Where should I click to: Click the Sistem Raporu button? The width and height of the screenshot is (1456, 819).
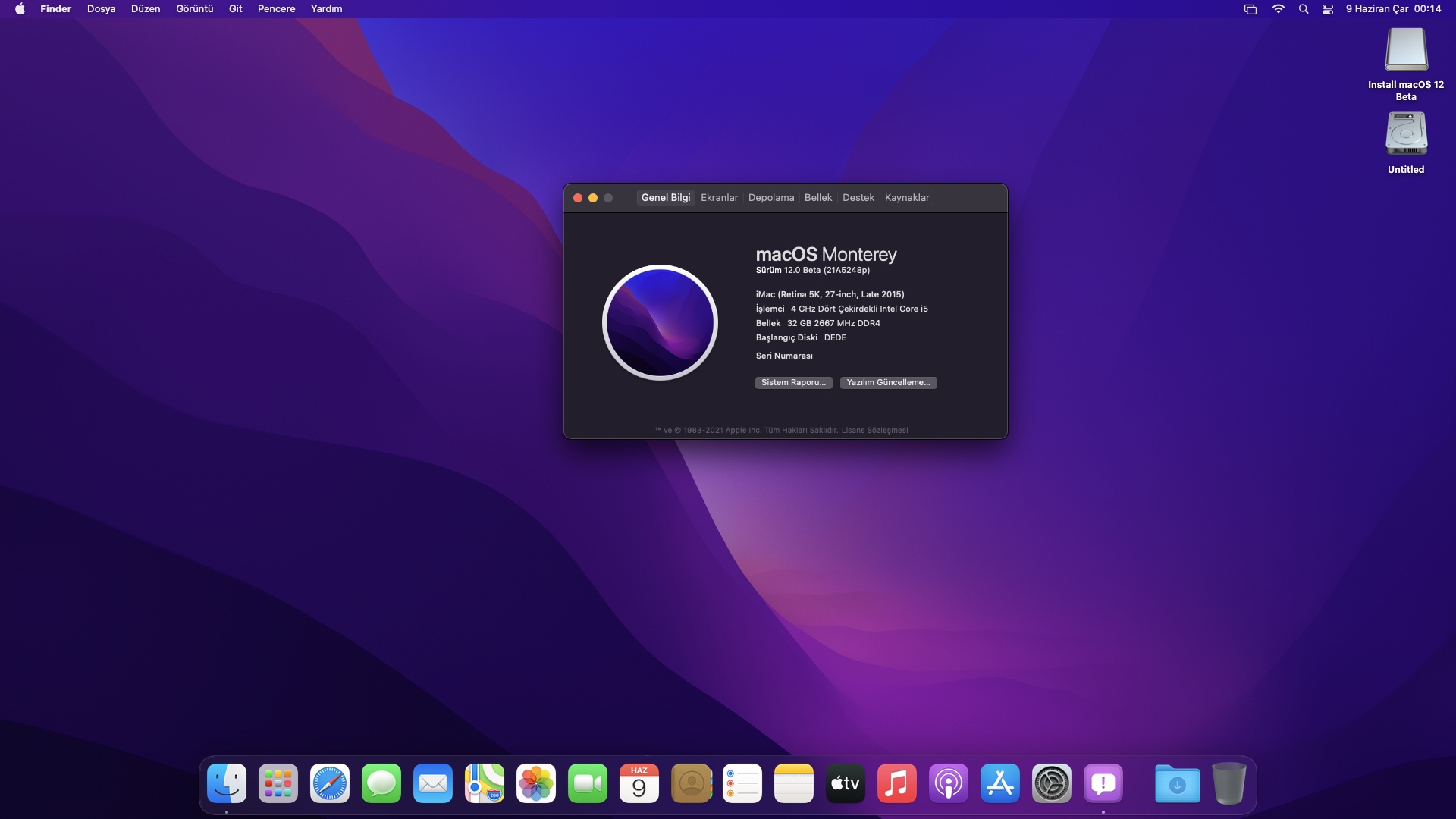click(x=793, y=383)
